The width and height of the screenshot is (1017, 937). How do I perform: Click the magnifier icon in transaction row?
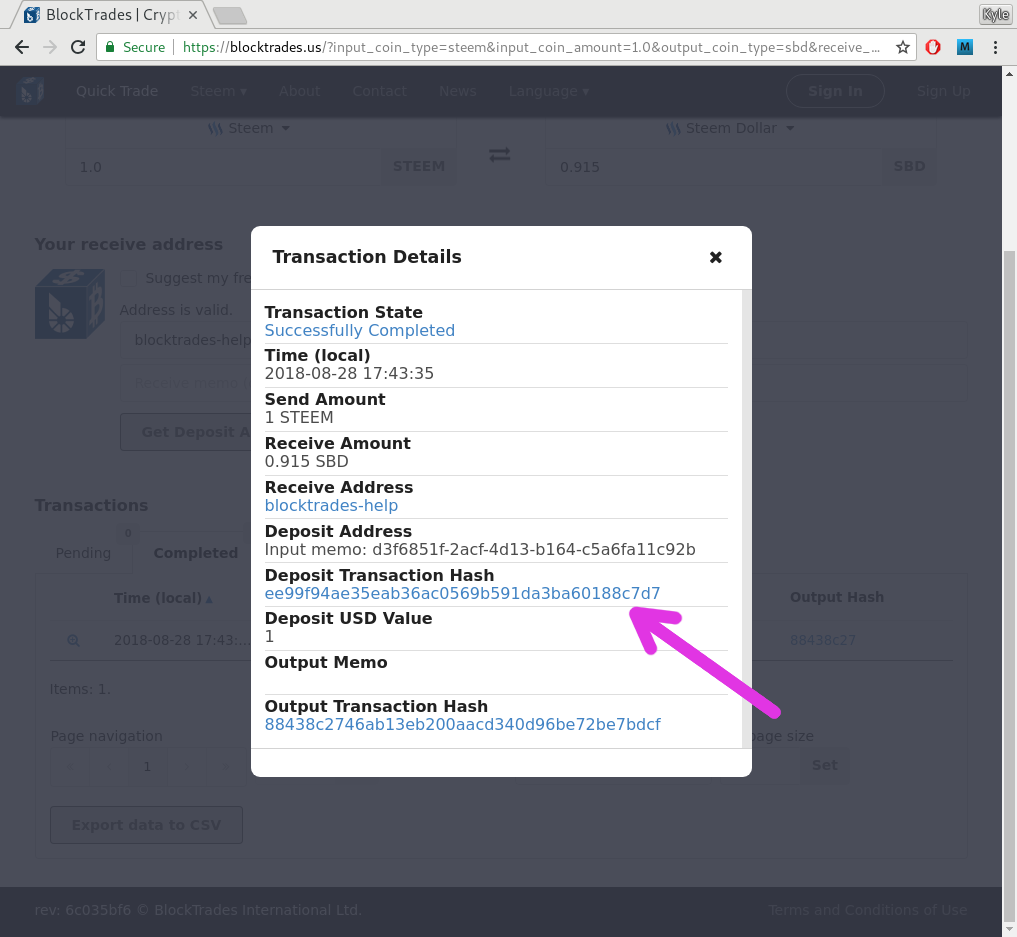click(73, 641)
